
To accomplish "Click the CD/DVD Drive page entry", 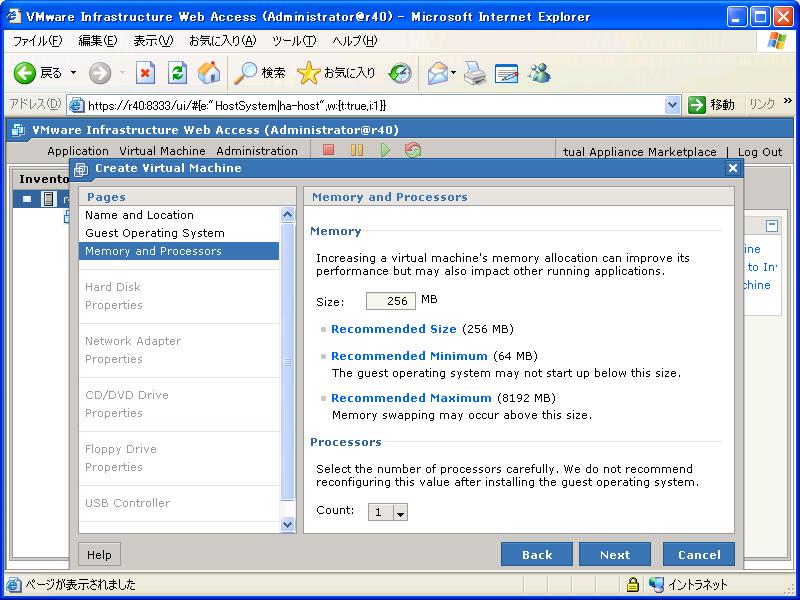I will (x=127, y=395).
